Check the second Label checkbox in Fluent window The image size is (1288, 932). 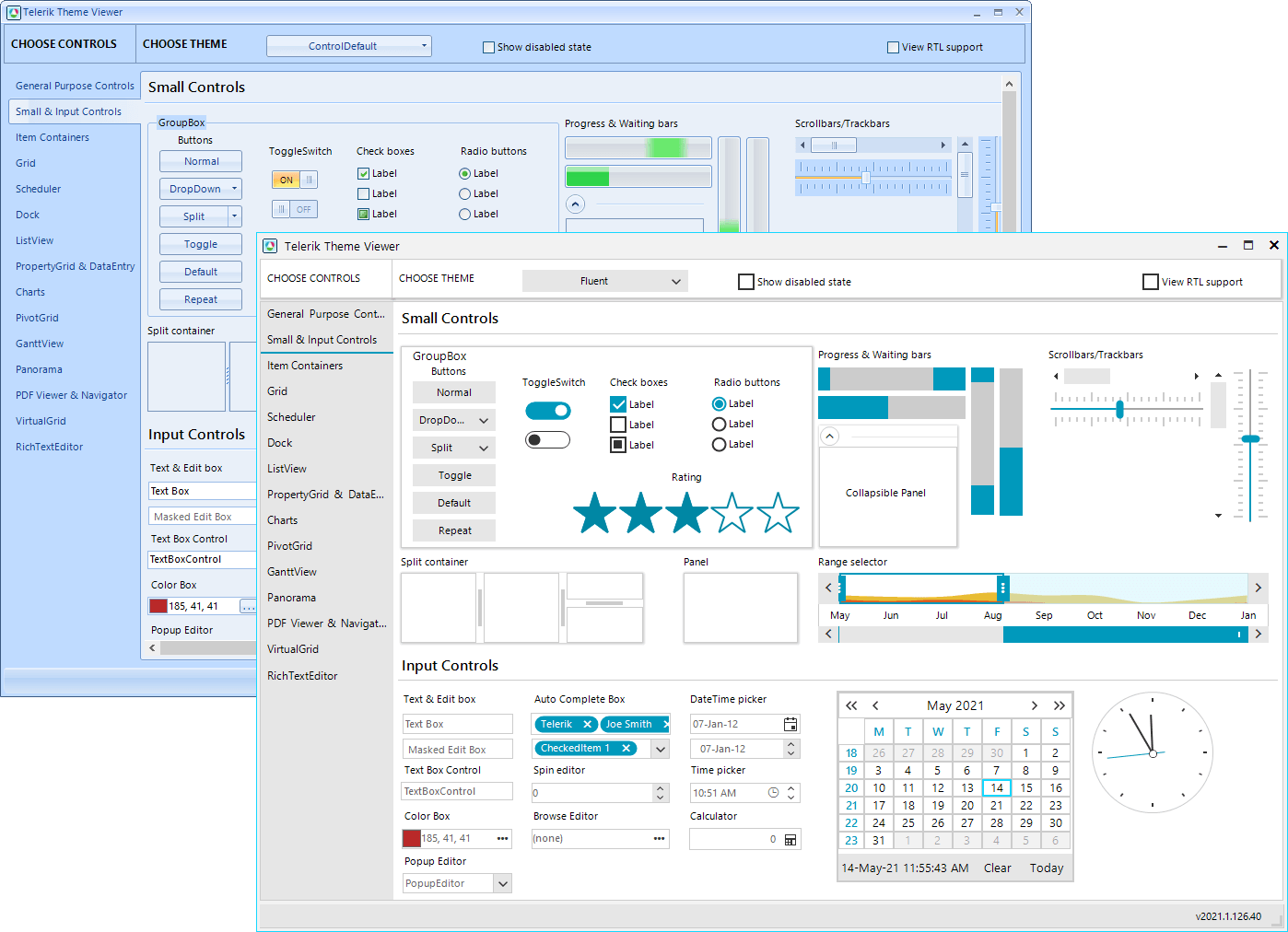(619, 425)
